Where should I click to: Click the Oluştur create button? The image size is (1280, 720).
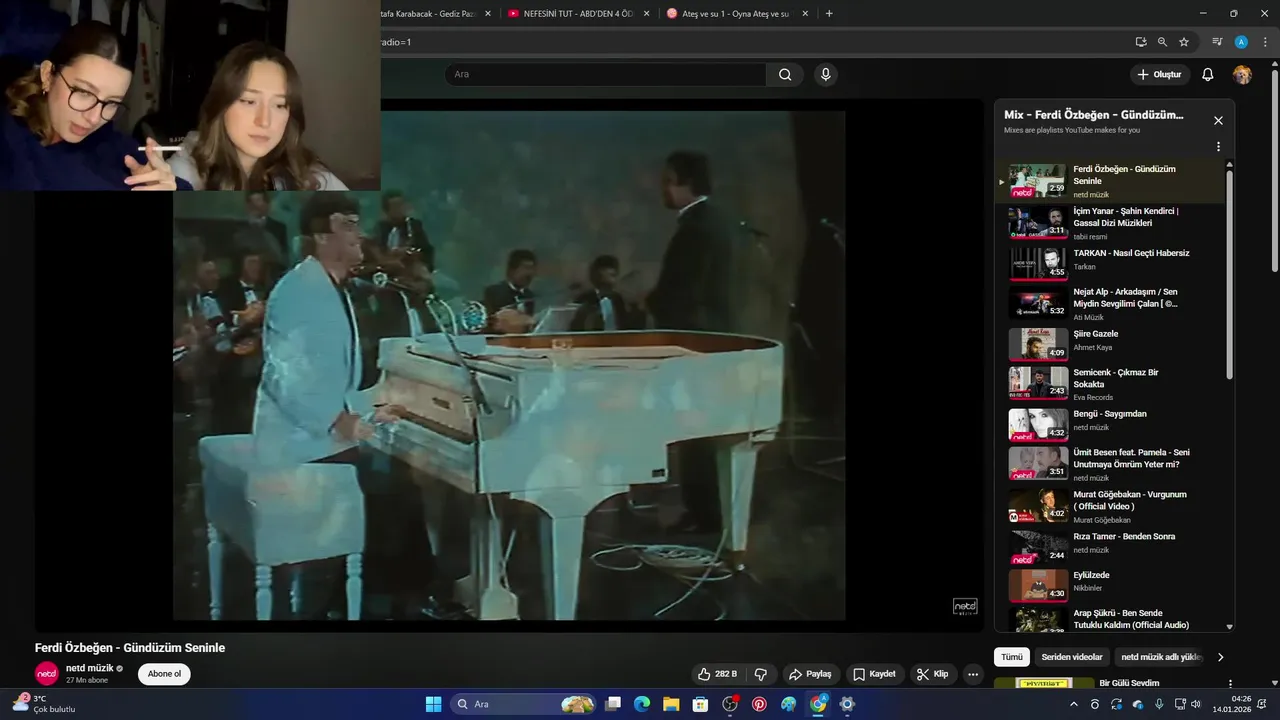[1160, 75]
